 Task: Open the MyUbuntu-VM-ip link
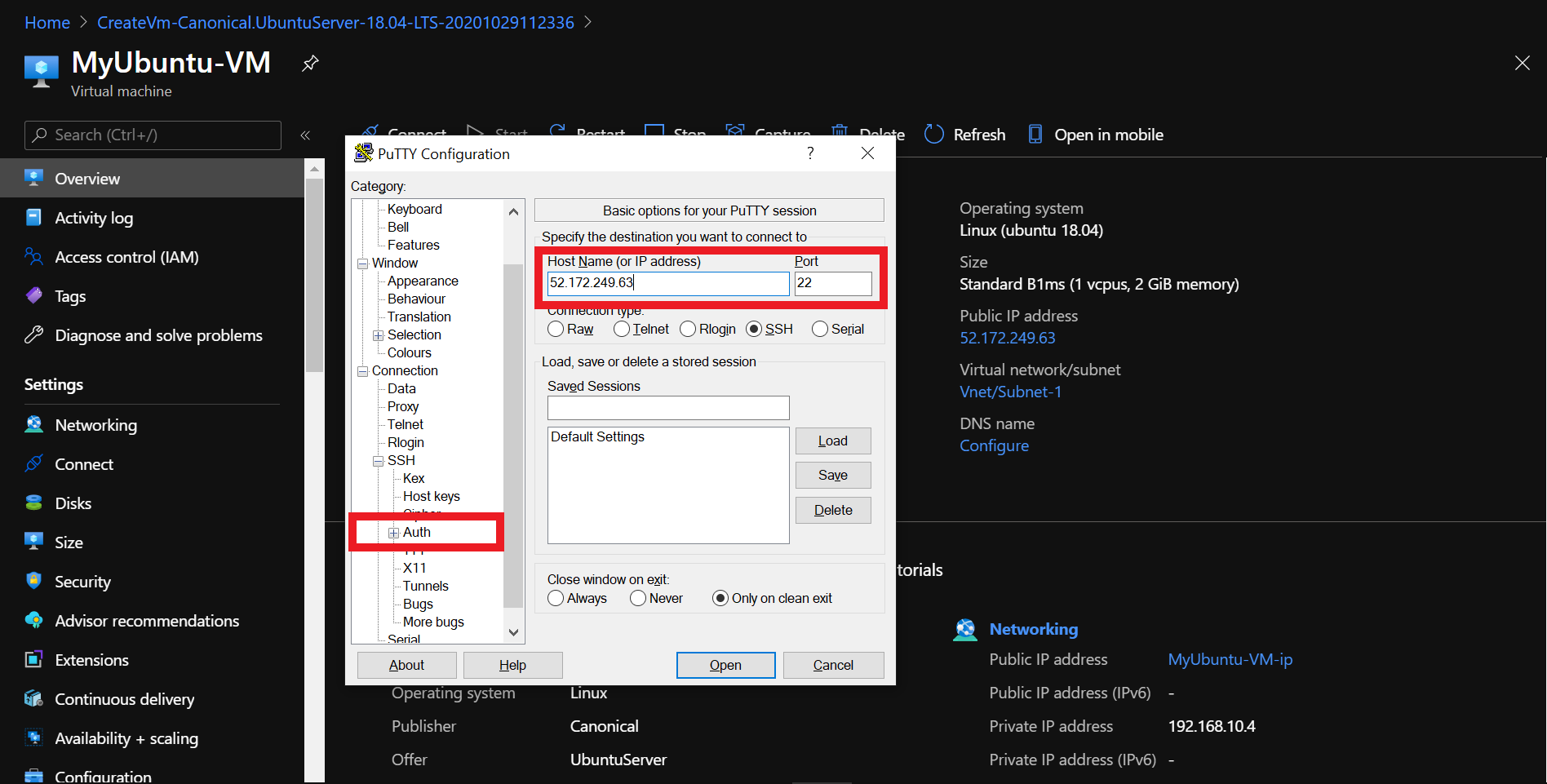[x=1230, y=659]
